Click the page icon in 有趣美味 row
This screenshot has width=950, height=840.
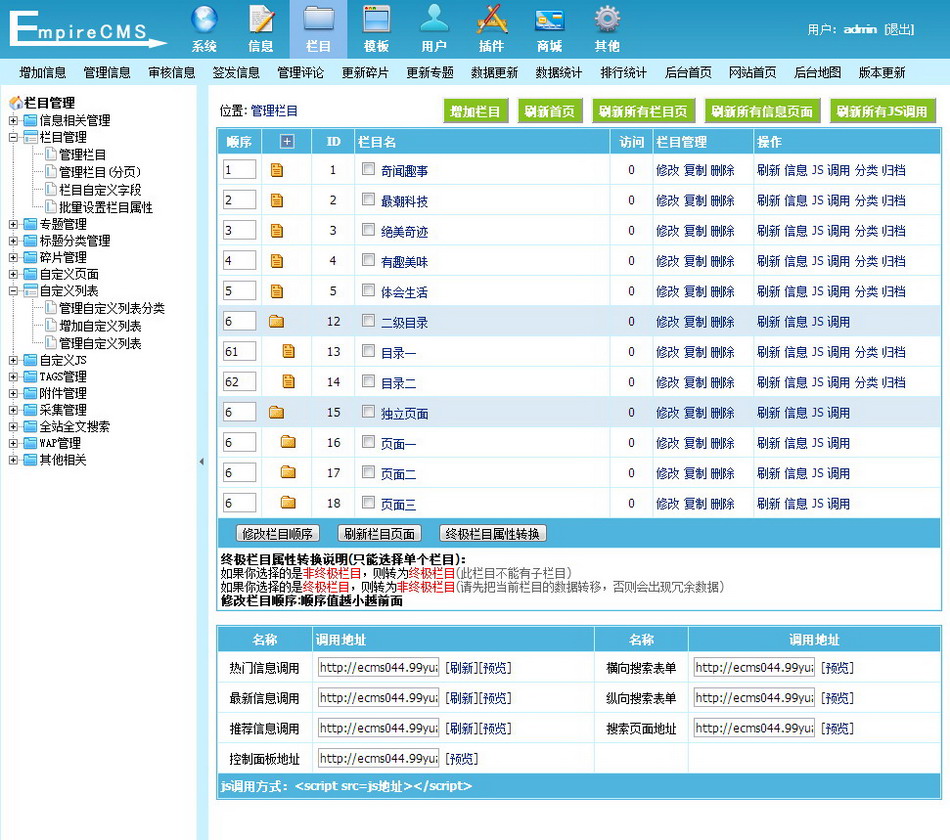(x=277, y=261)
